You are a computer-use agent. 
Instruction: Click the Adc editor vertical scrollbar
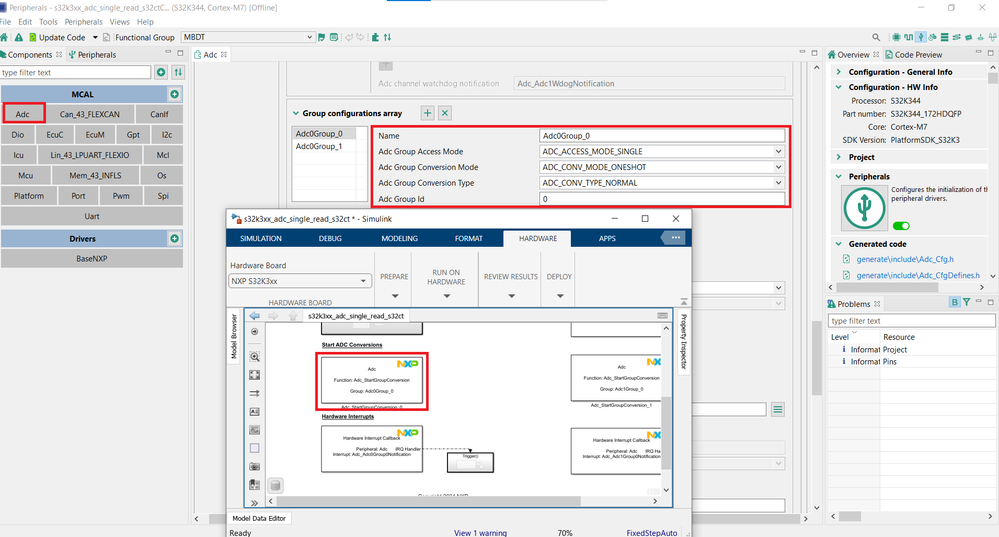[x=816, y=359]
